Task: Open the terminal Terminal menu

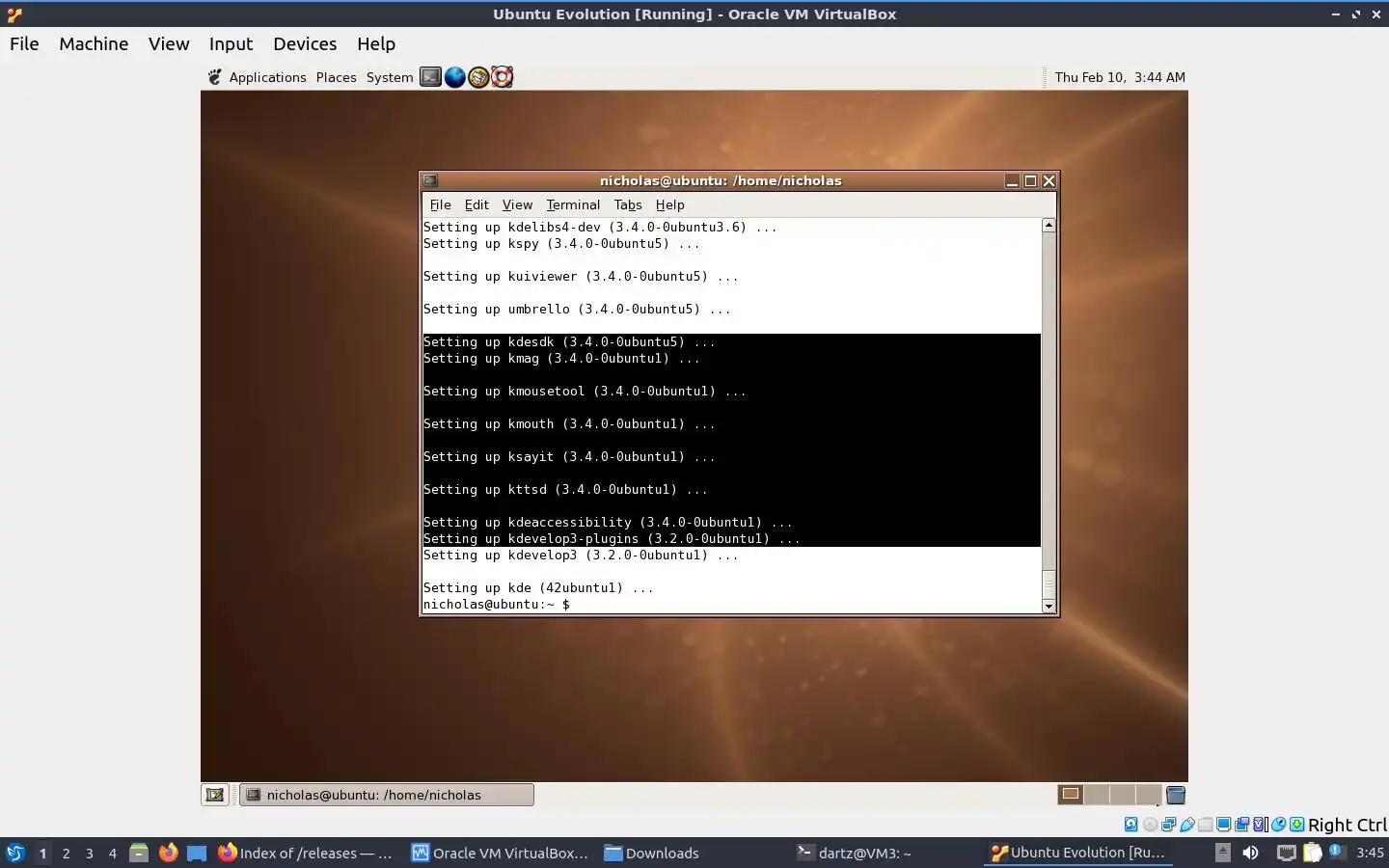Action: tap(573, 204)
